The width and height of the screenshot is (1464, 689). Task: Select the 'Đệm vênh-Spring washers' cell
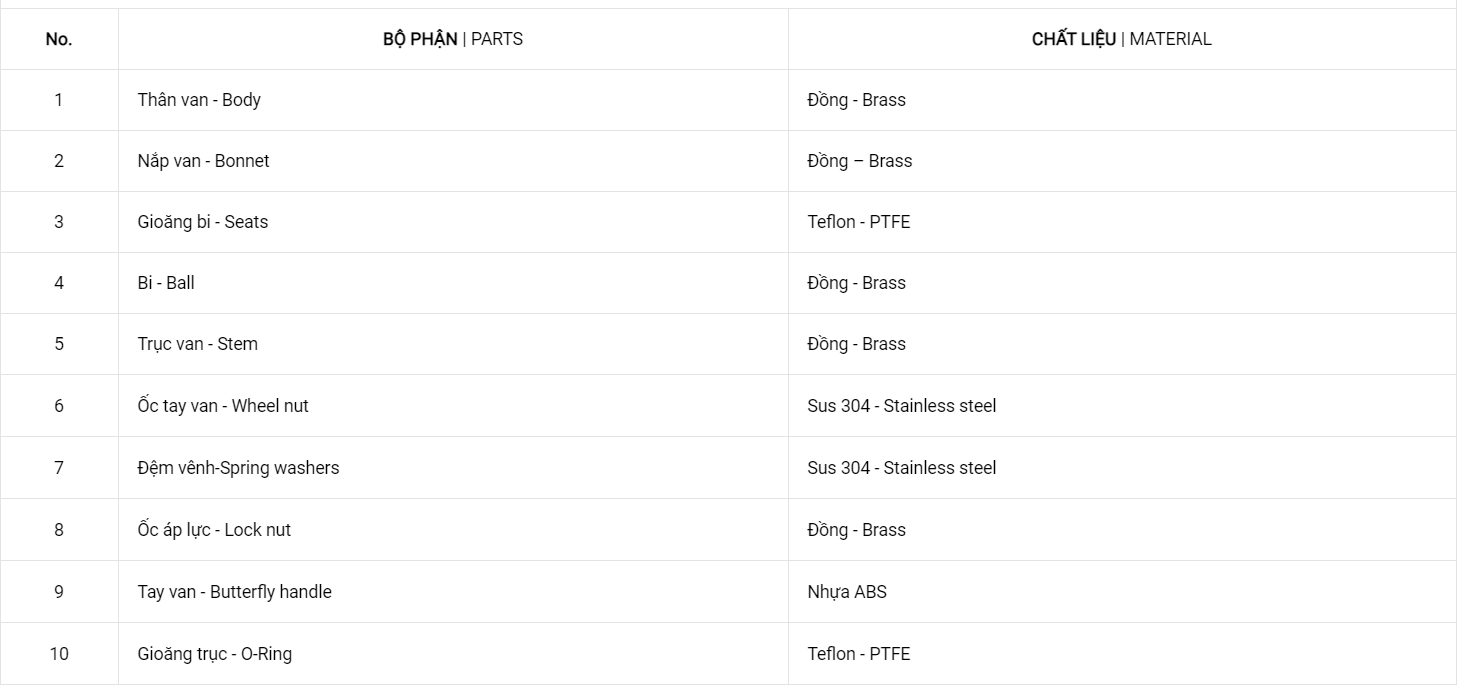point(453,468)
